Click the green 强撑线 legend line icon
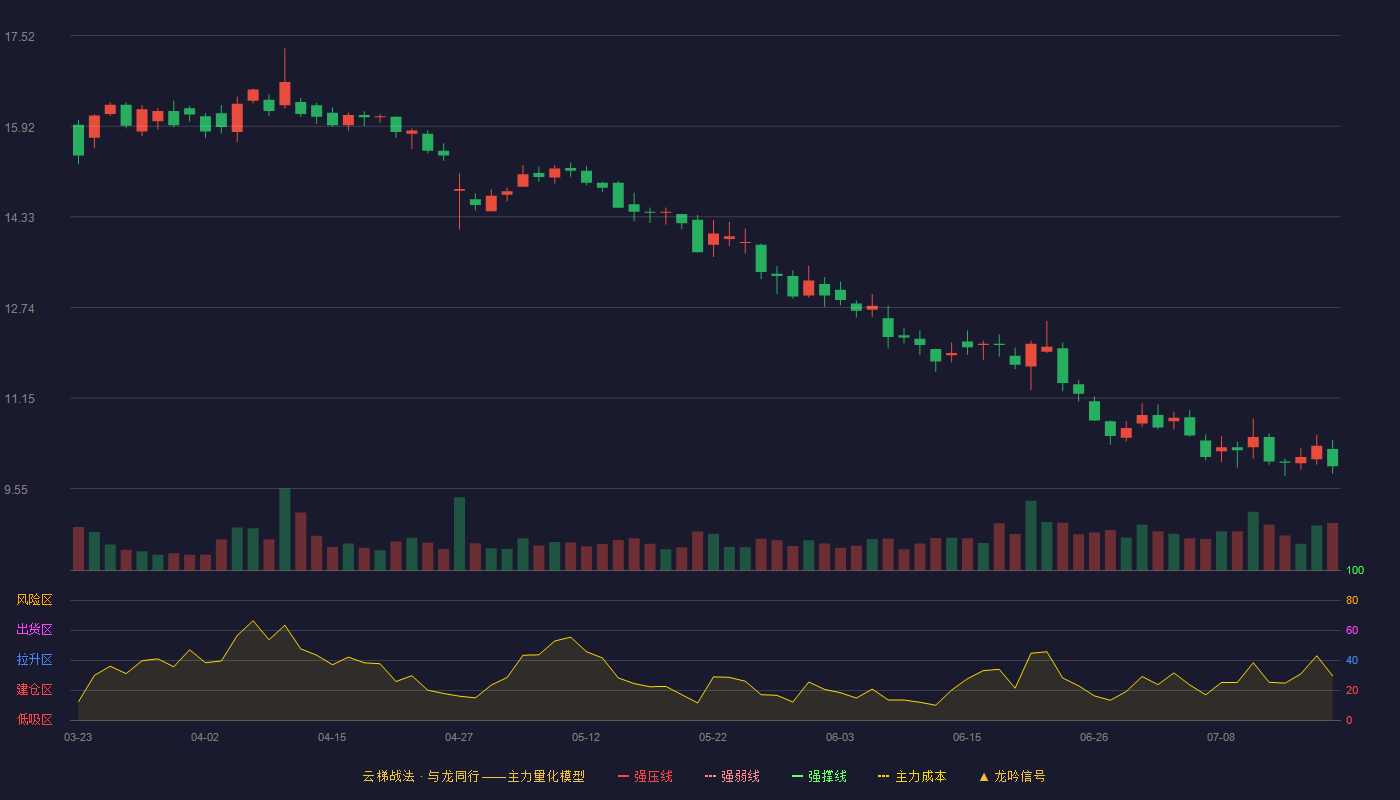The width and height of the screenshot is (1400, 800). (x=797, y=776)
